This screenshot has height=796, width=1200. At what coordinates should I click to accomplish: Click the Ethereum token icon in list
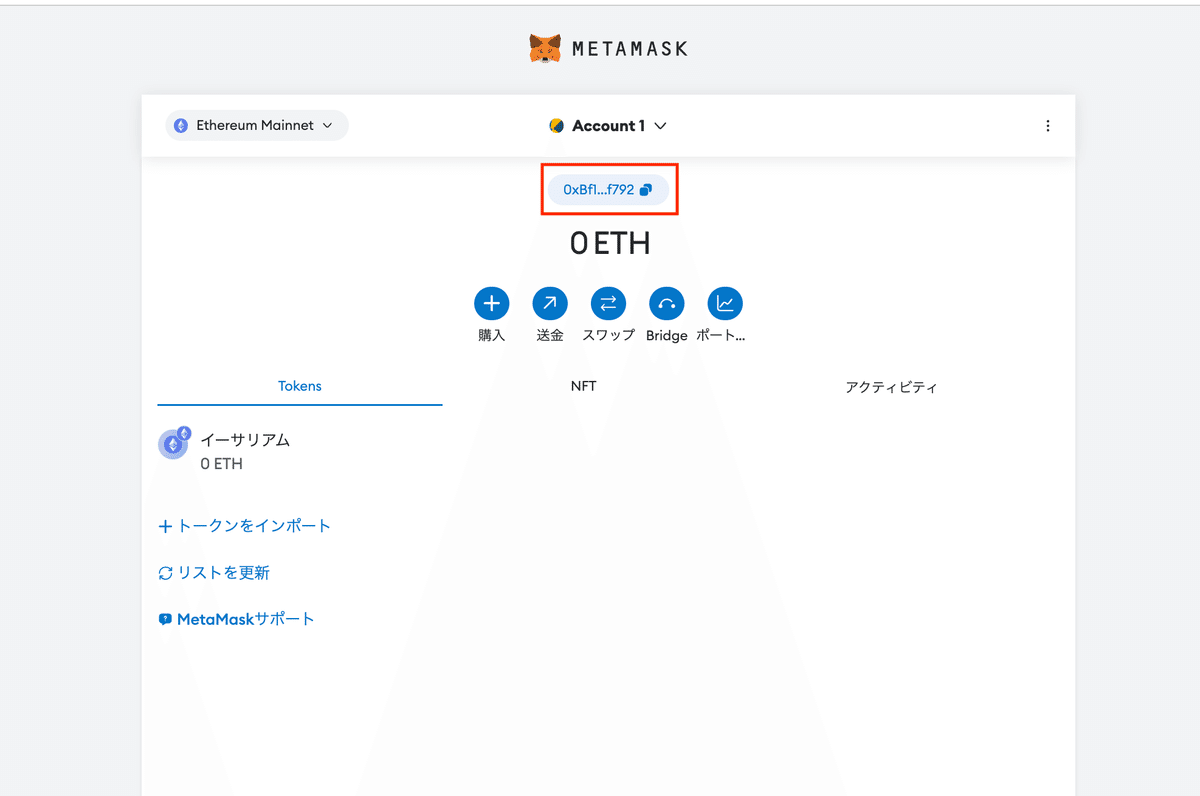click(174, 443)
